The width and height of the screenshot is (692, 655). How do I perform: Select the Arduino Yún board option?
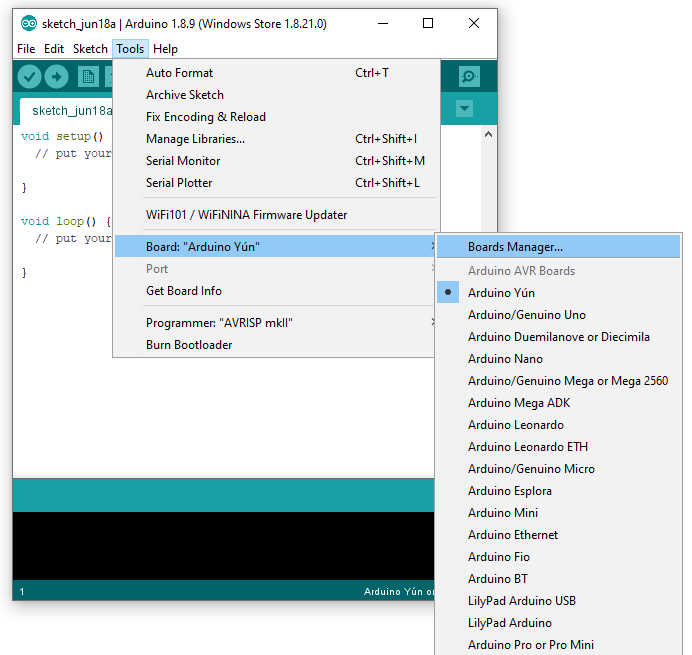(501, 293)
